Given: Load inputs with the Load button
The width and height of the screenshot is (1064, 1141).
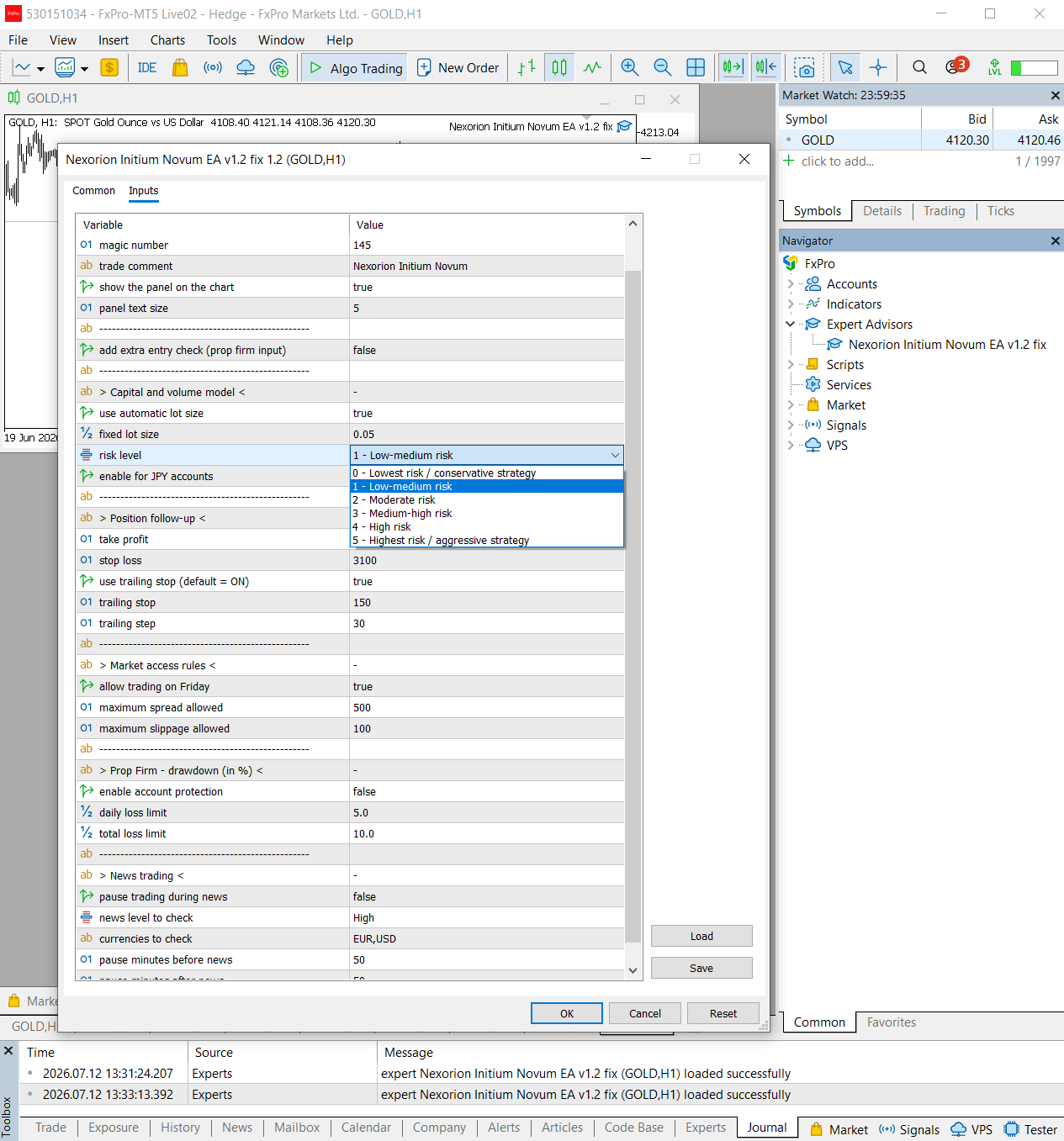Looking at the screenshot, I should 701,936.
